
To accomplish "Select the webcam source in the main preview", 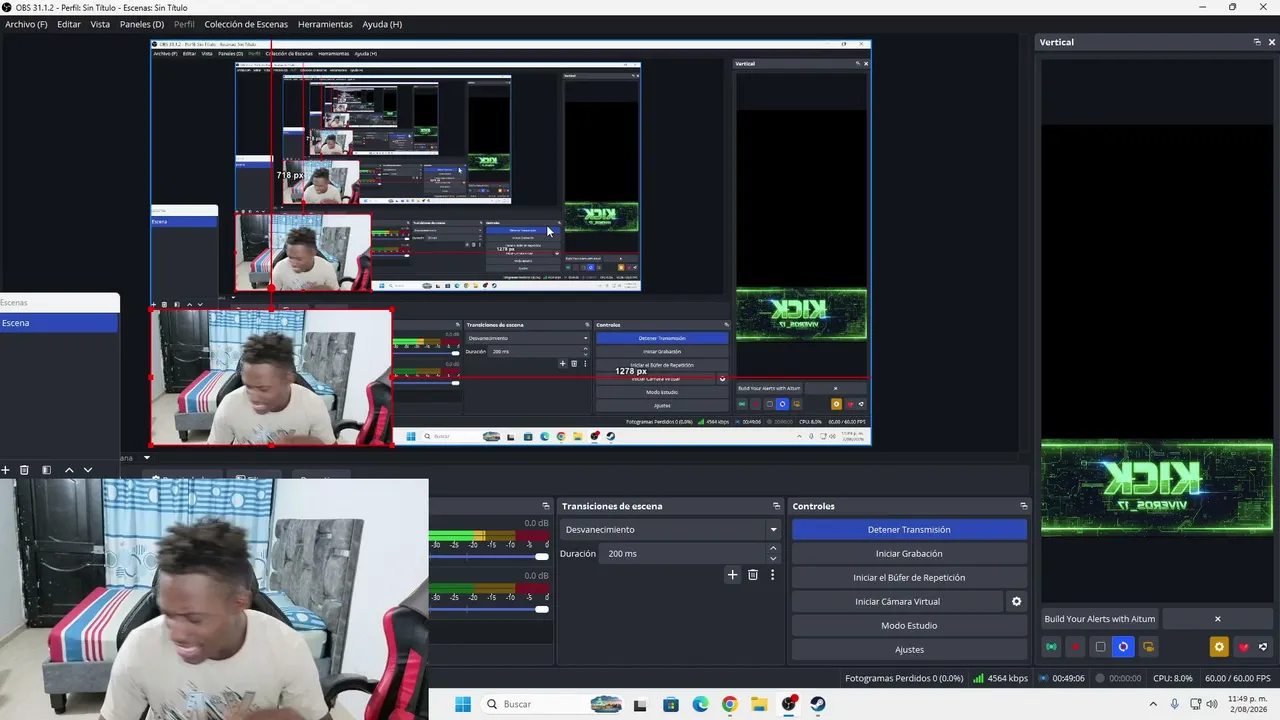I will [271, 377].
